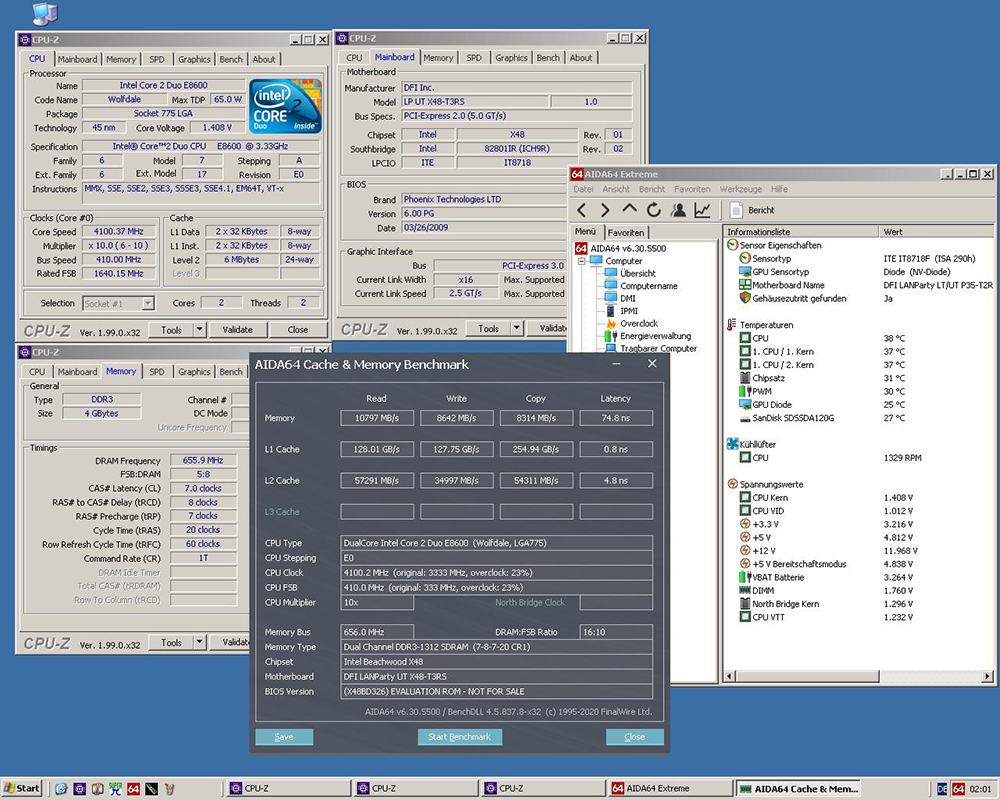The width and height of the screenshot is (1000, 800).
Task: Click the Close button in benchmark dialog footer
Action: point(635,737)
